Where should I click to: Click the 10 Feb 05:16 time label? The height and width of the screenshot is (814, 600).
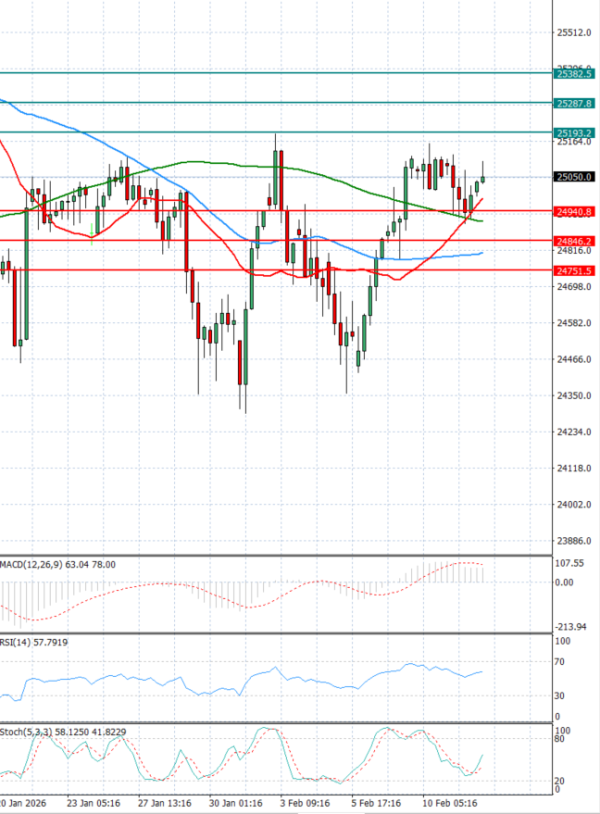point(447,803)
